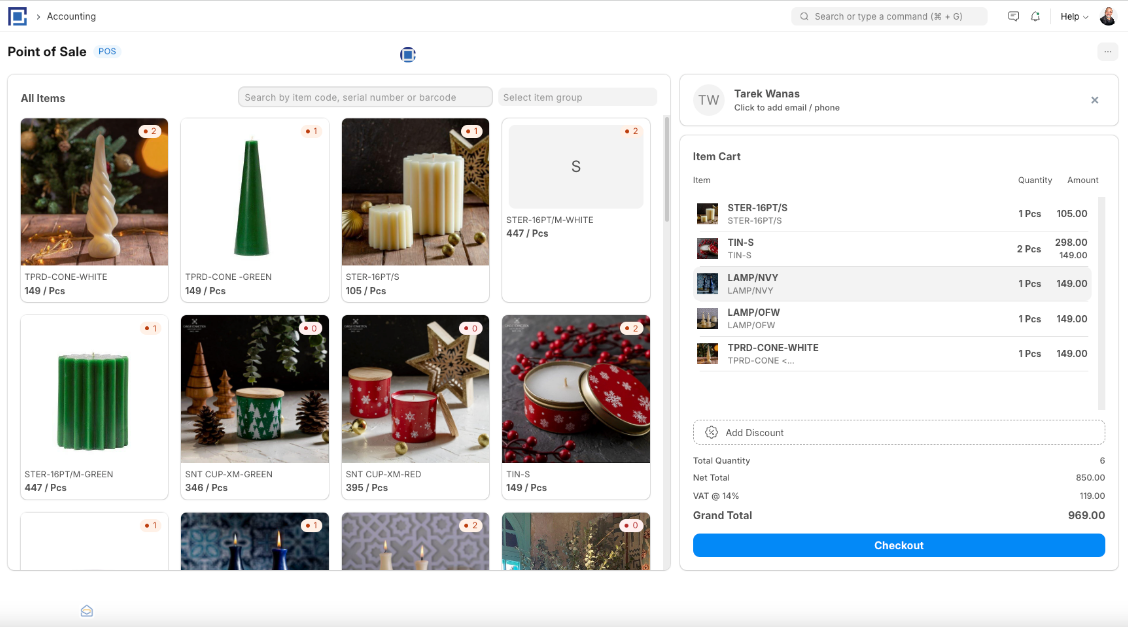
Task: Open the notifications bell icon
Action: [x=1035, y=17]
